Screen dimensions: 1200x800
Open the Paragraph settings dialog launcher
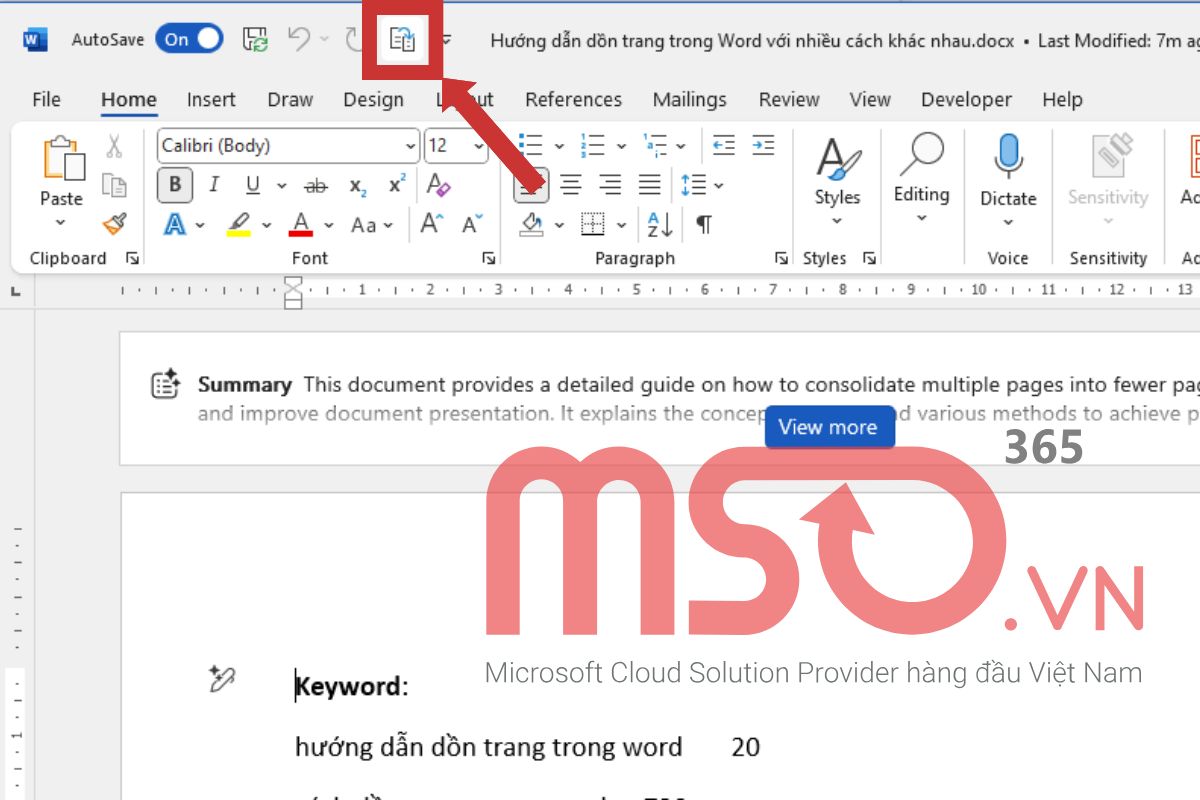781,259
